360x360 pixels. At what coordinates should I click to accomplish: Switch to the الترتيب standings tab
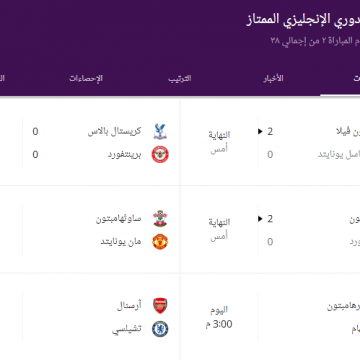click(x=180, y=79)
